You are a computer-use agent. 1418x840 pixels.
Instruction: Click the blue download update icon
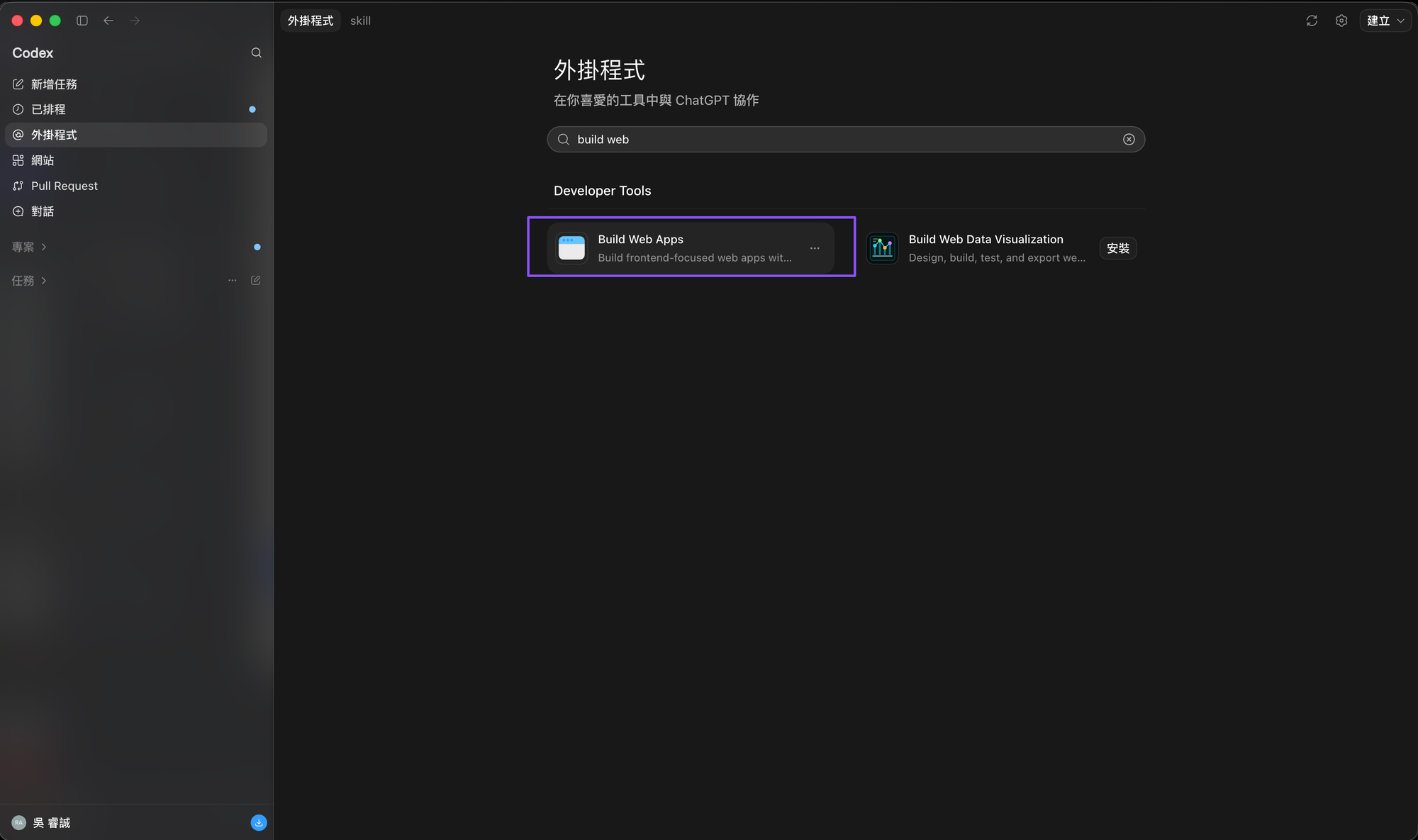259,823
